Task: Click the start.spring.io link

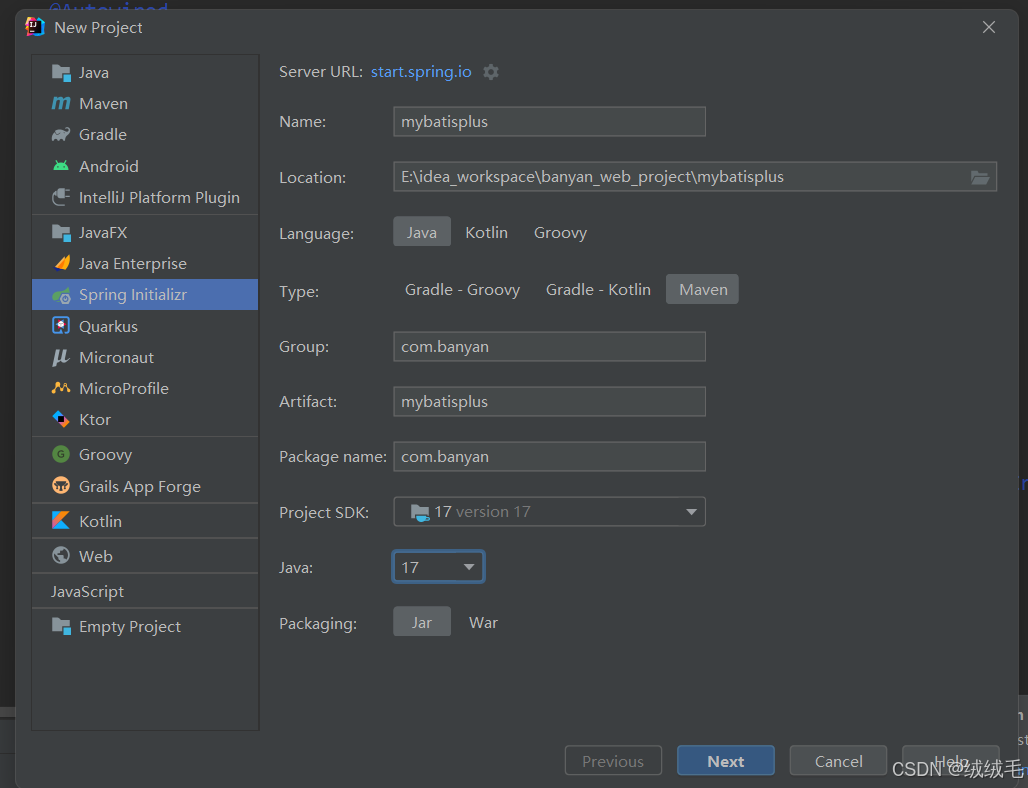Action: (420, 71)
